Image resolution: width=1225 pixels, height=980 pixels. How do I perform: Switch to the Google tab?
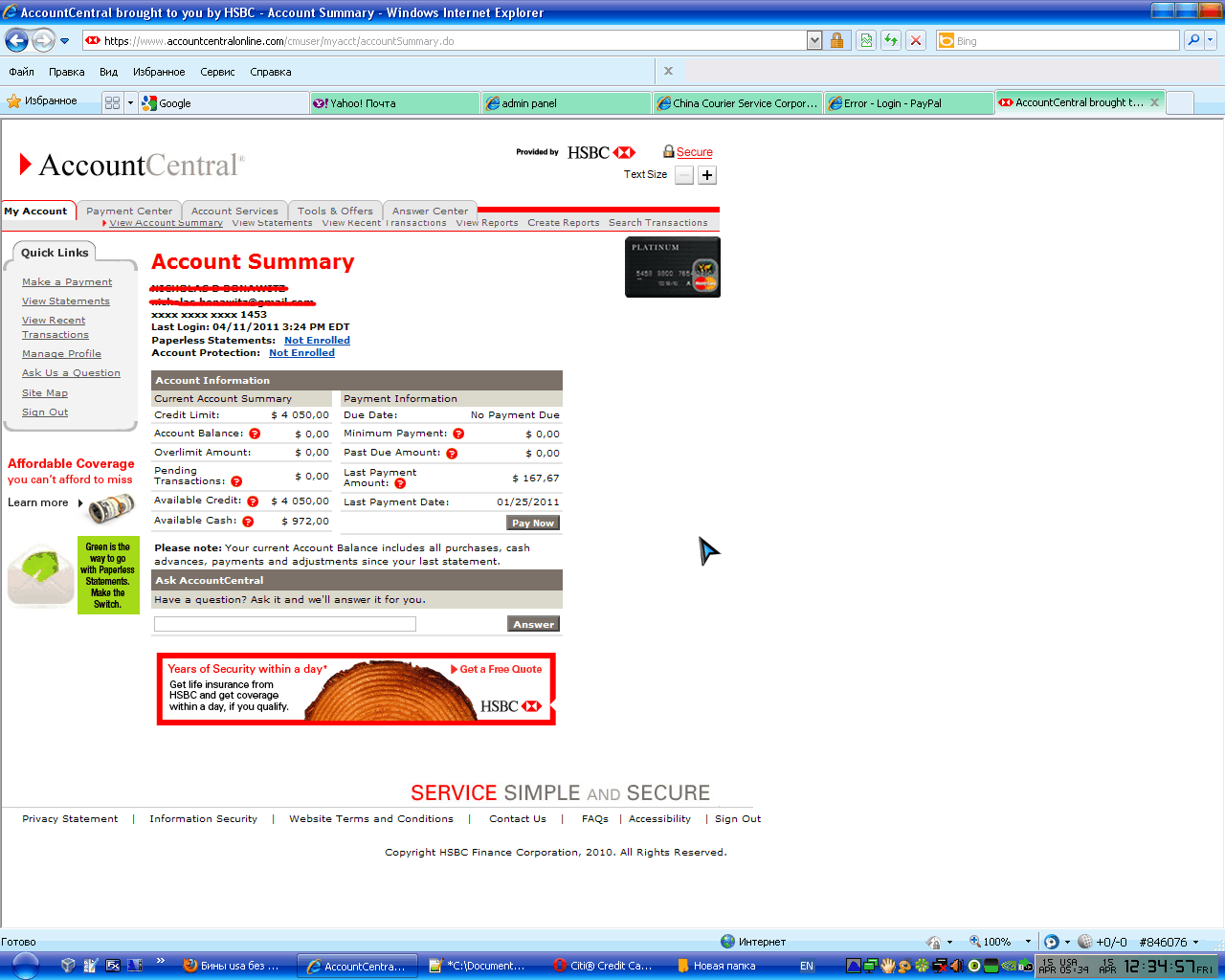pos(224,102)
